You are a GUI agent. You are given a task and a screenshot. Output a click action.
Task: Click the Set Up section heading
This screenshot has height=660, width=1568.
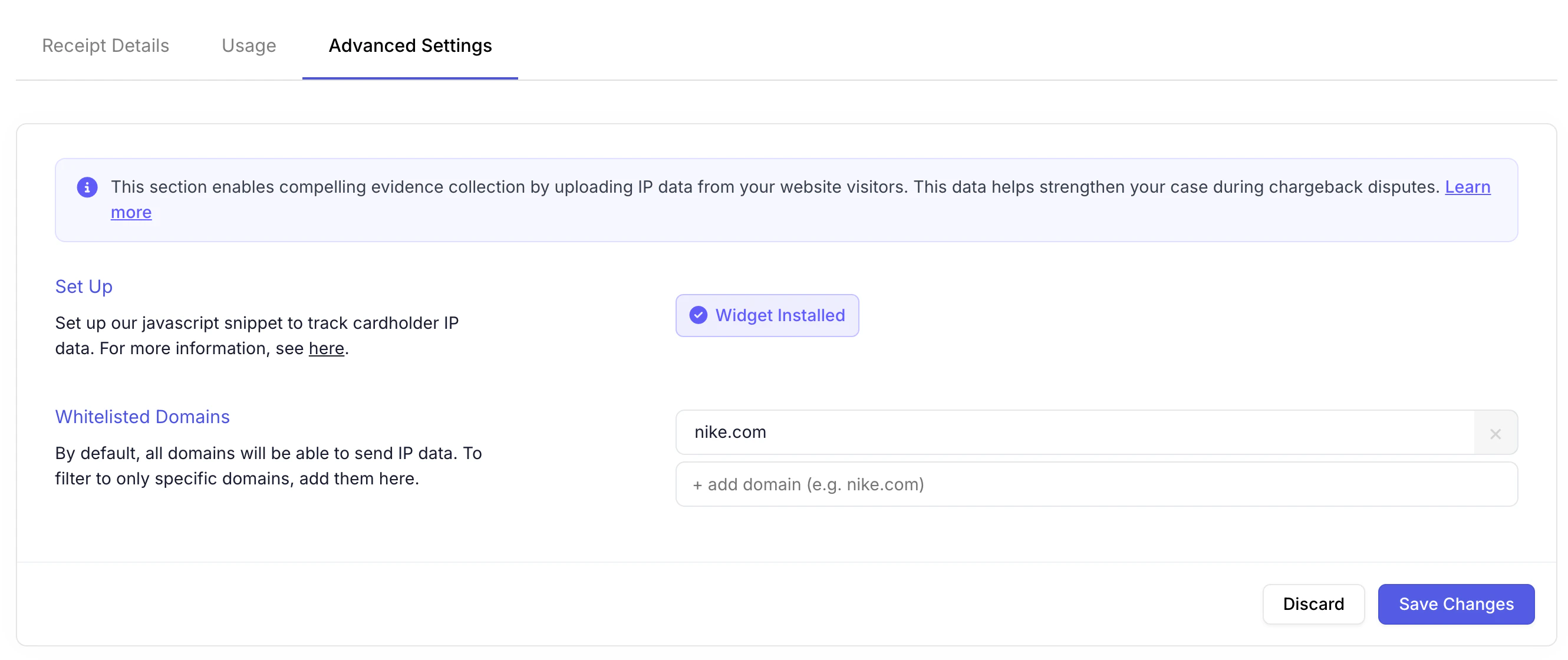pos(84,286)
